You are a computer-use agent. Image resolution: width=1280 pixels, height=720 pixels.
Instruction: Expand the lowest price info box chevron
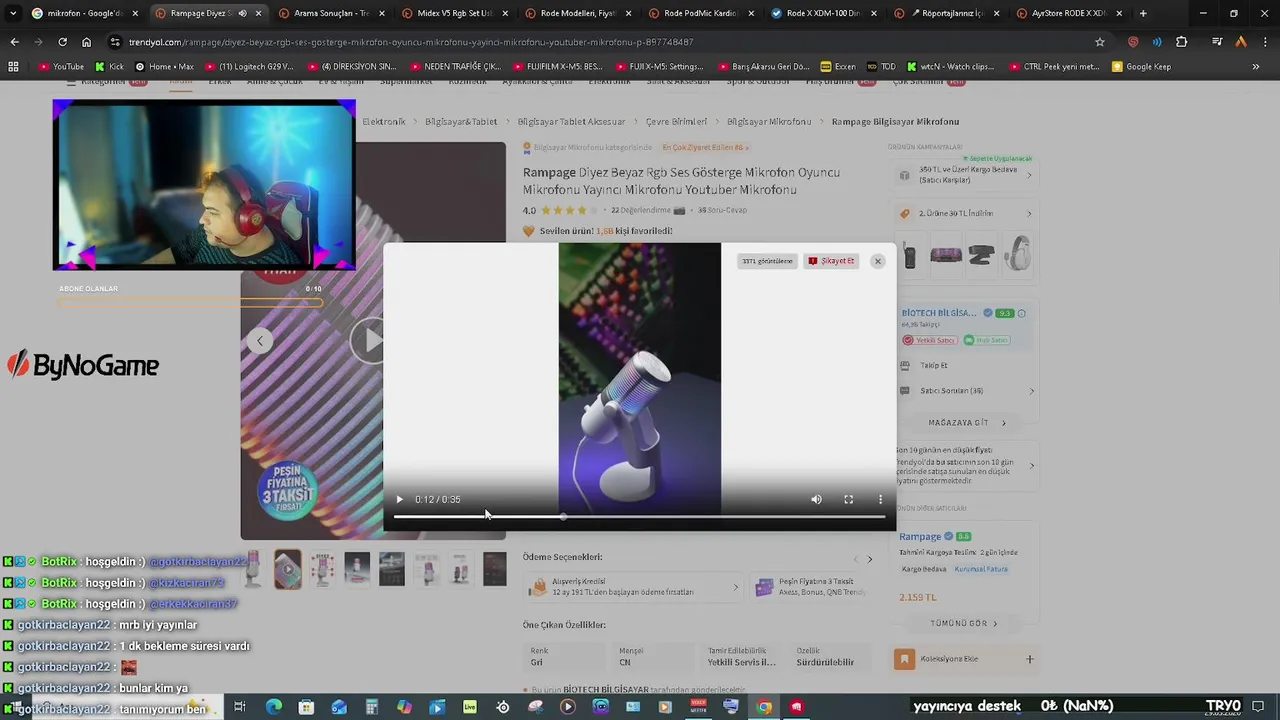tap(1031, 465)
